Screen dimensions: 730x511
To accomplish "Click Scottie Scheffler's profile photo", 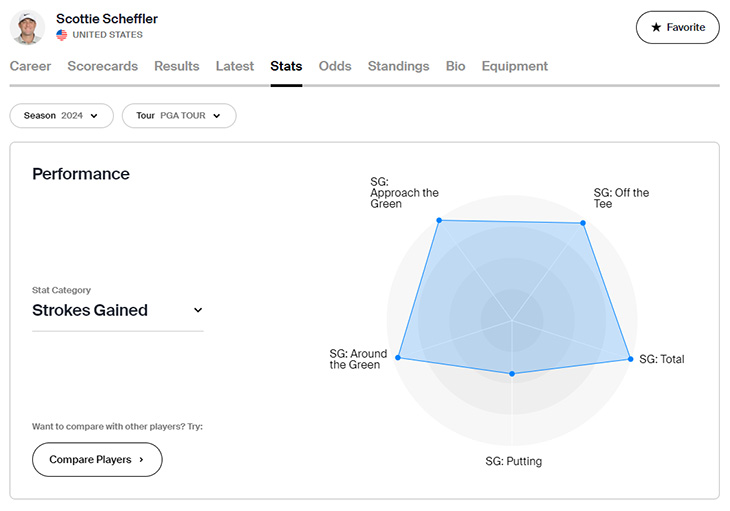I will [x=27, y=27].
